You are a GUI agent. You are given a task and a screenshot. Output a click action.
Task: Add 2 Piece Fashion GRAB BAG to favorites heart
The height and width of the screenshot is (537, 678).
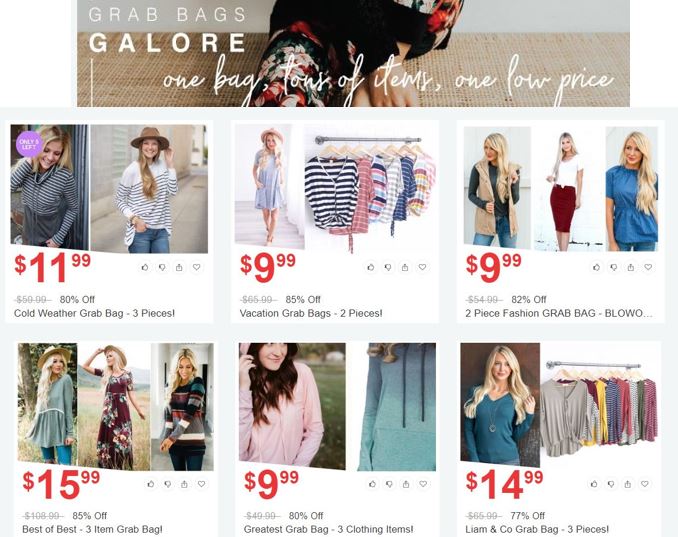[648, 267]
